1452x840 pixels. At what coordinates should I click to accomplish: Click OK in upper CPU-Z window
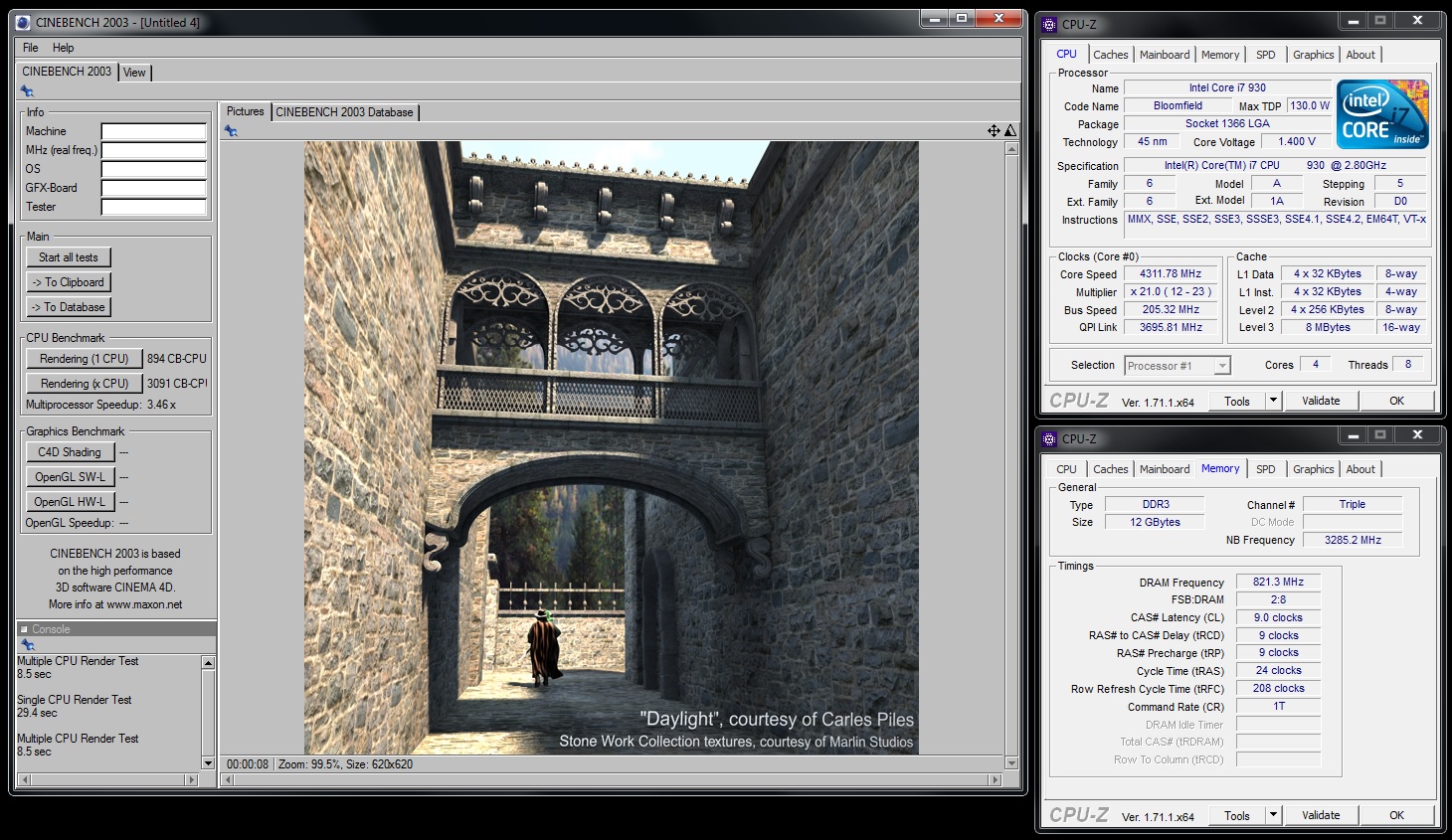pyautogui.click(x=1396, y=401)
